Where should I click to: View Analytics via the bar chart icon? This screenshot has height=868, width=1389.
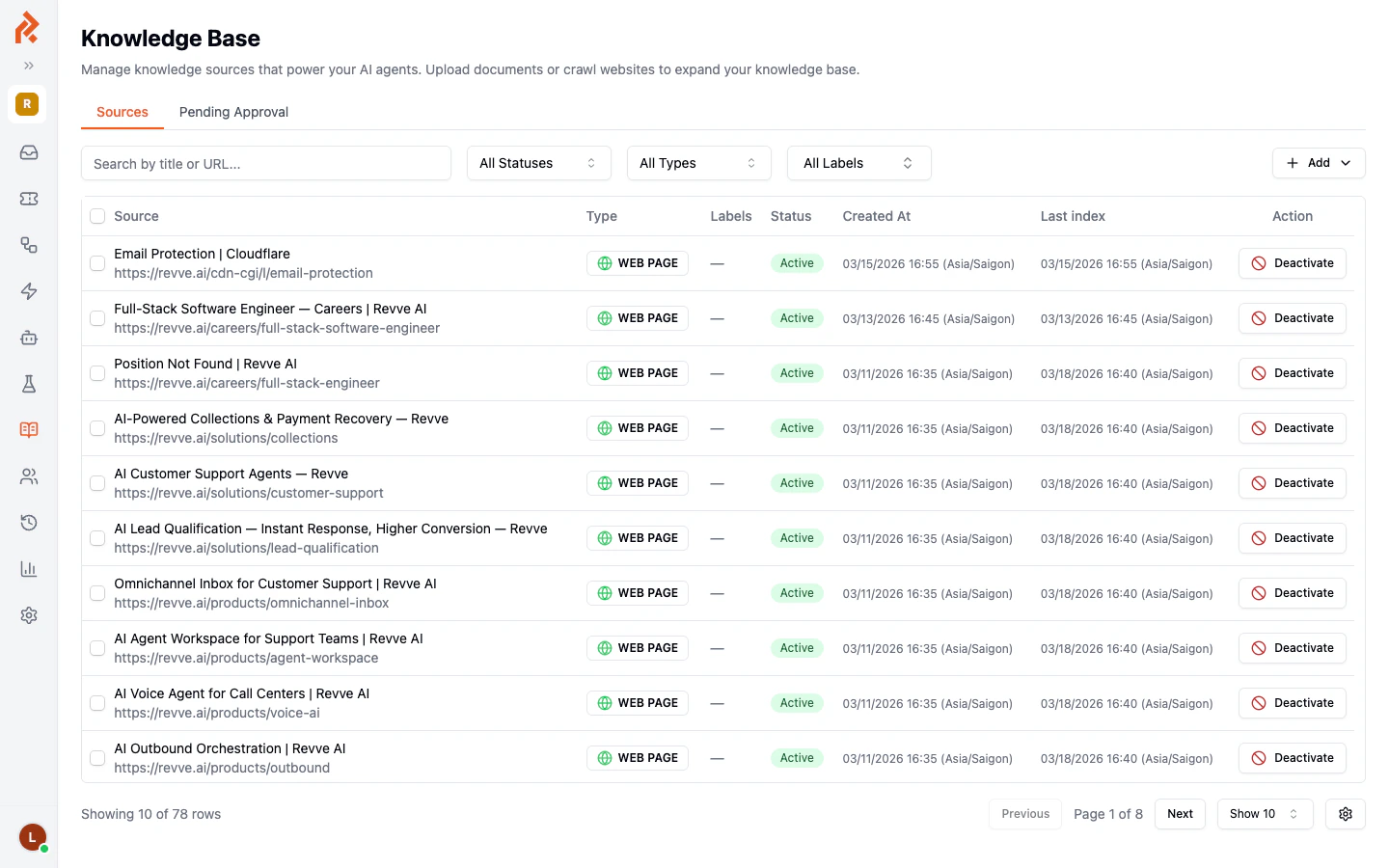[28, 569]
